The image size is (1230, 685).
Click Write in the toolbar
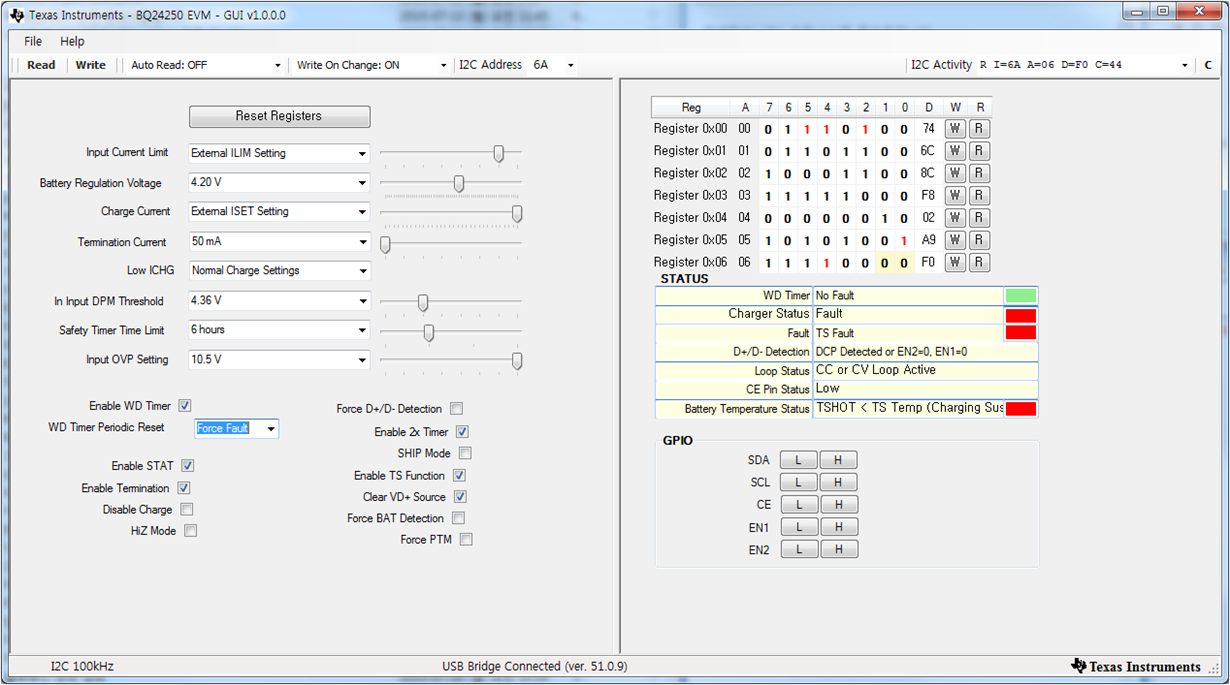pyautogui.click(x=91, y=65)
